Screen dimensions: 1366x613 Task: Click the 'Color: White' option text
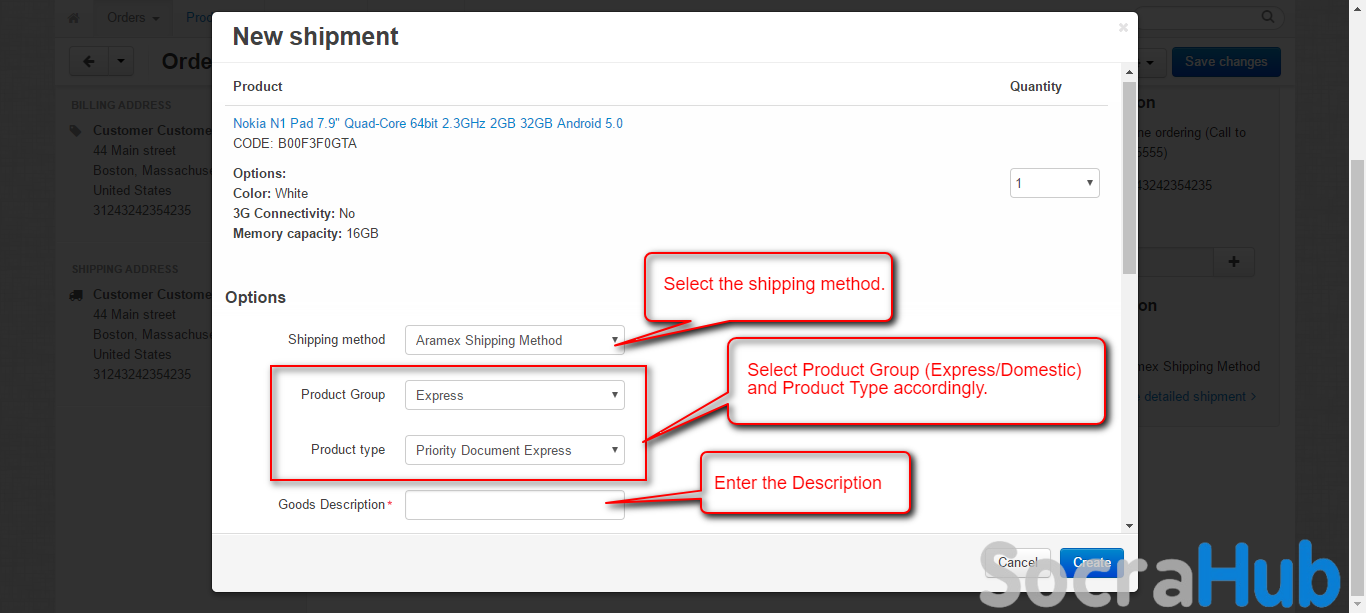[271, 193]
